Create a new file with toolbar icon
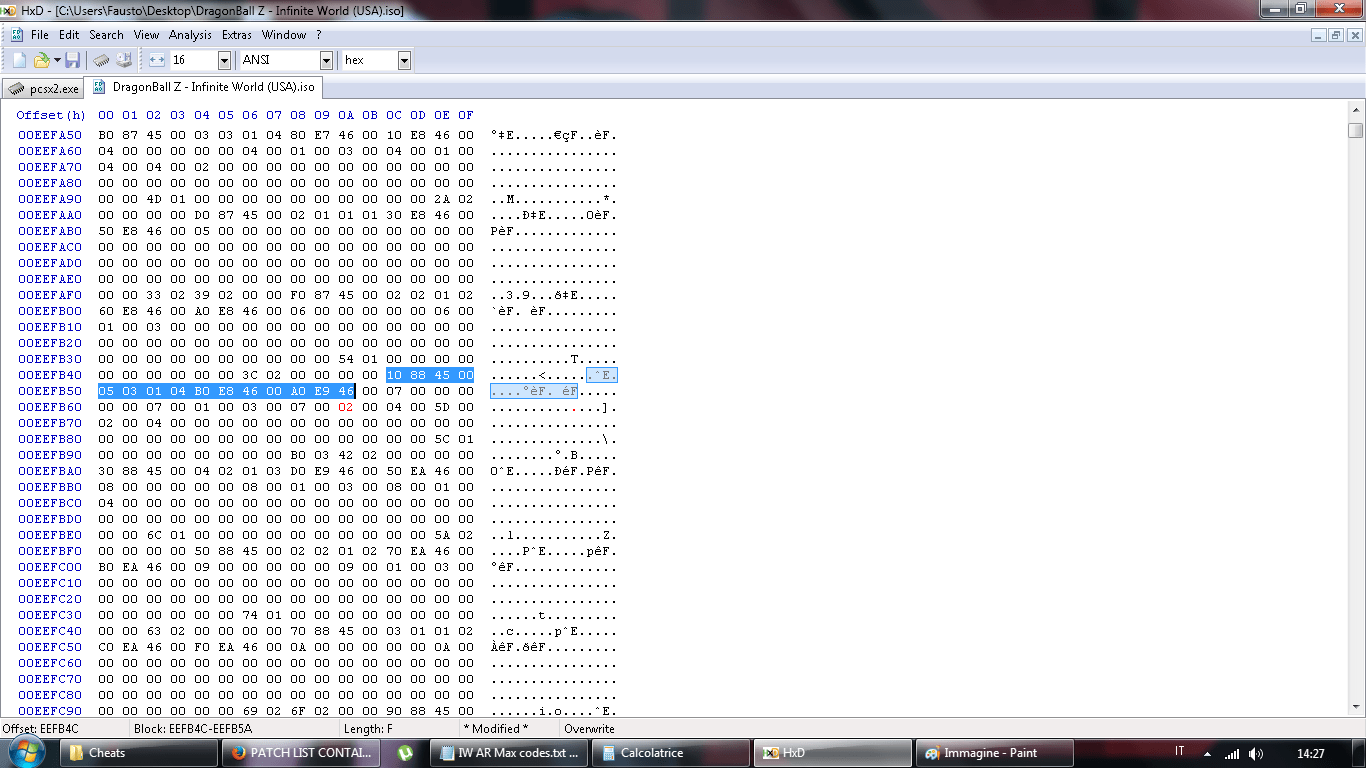Image resolution: width=1366 pixels, height=768 pixels. tap(19, 60)
